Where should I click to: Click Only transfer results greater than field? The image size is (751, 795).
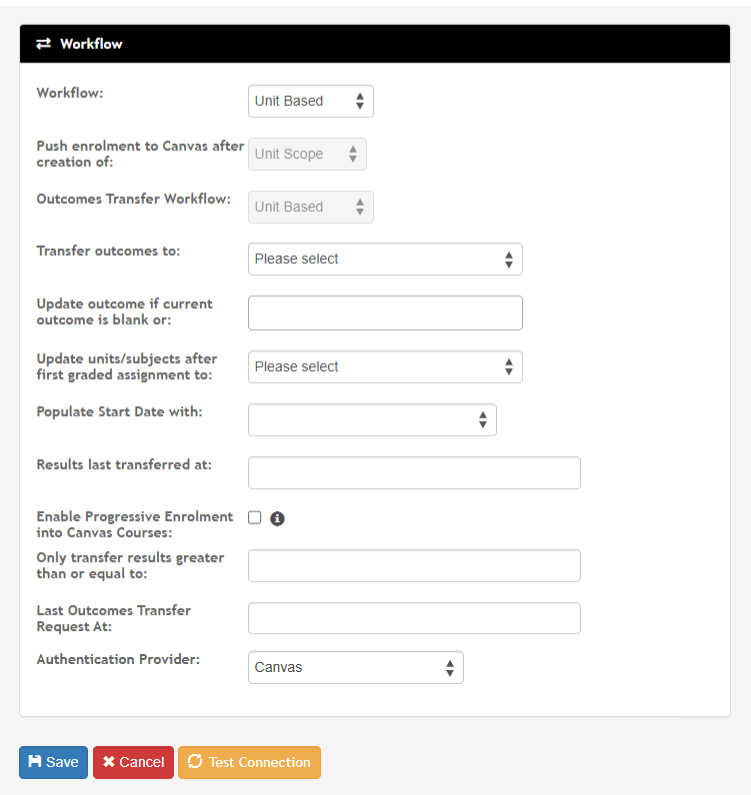coord(414,565)
